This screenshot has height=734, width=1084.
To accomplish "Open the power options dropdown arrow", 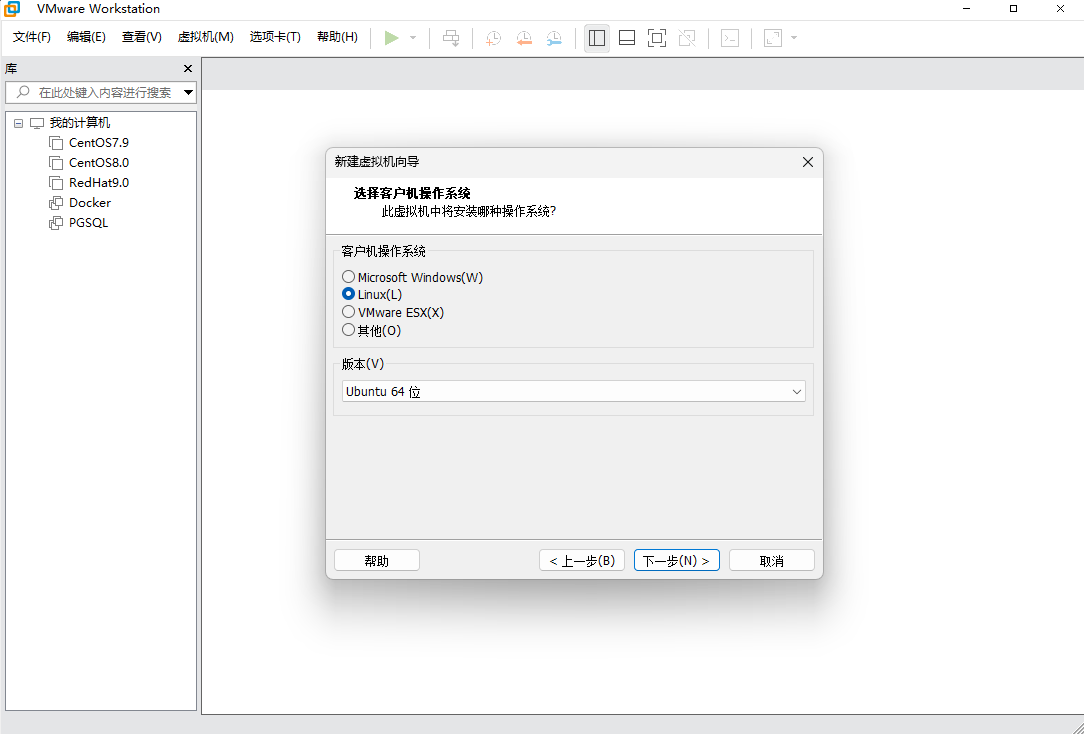I will (413, 38).
